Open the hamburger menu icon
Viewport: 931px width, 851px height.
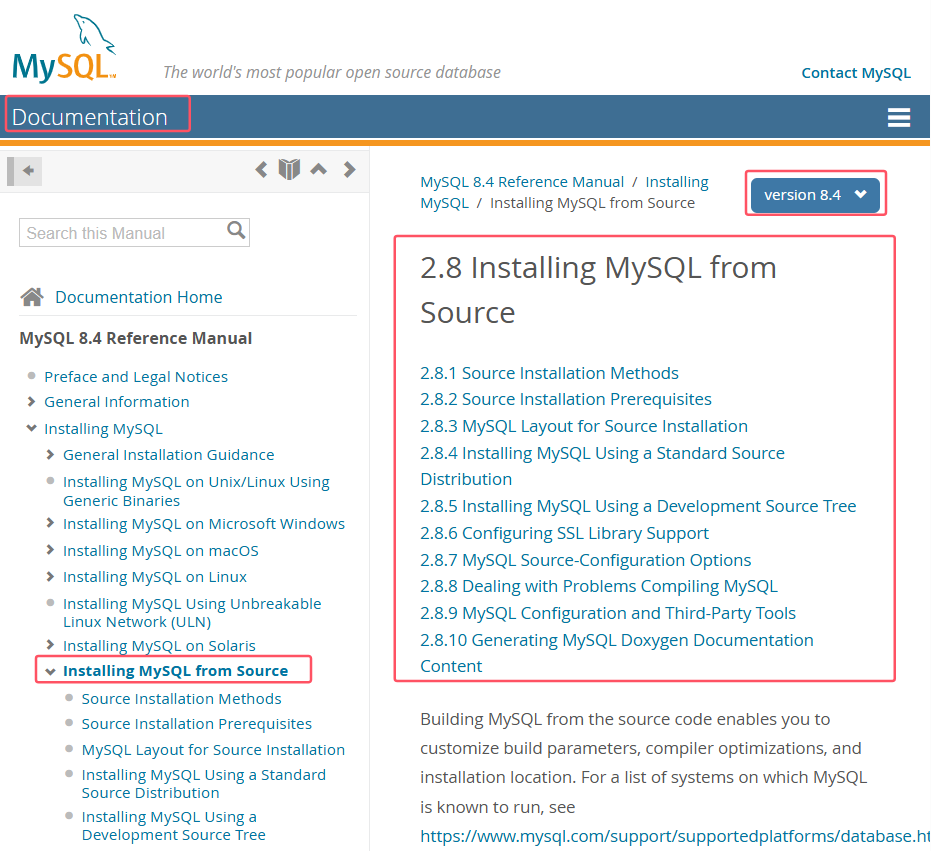tap(898, 117)
